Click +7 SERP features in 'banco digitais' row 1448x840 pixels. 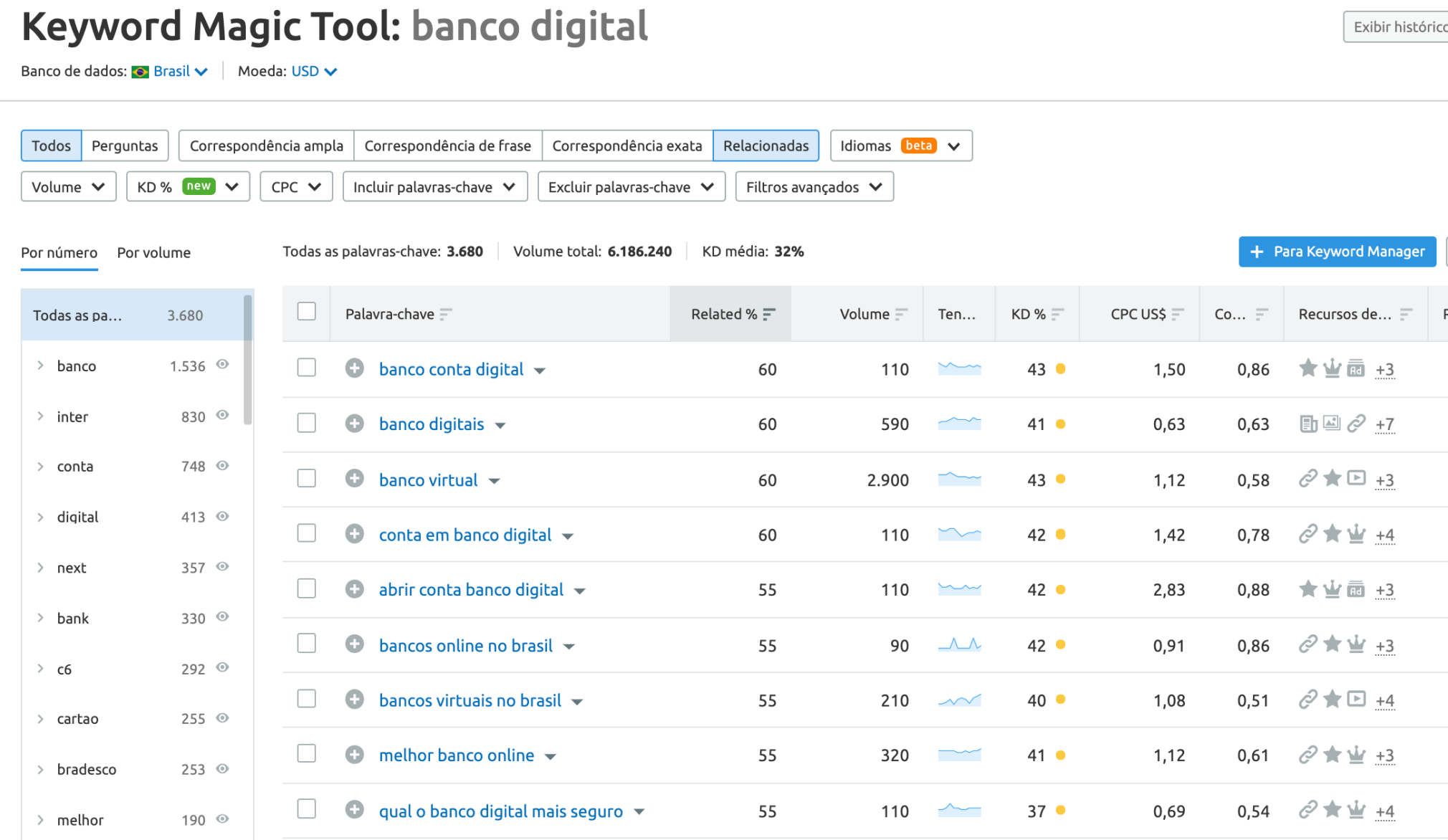(x=1385, y=424)
